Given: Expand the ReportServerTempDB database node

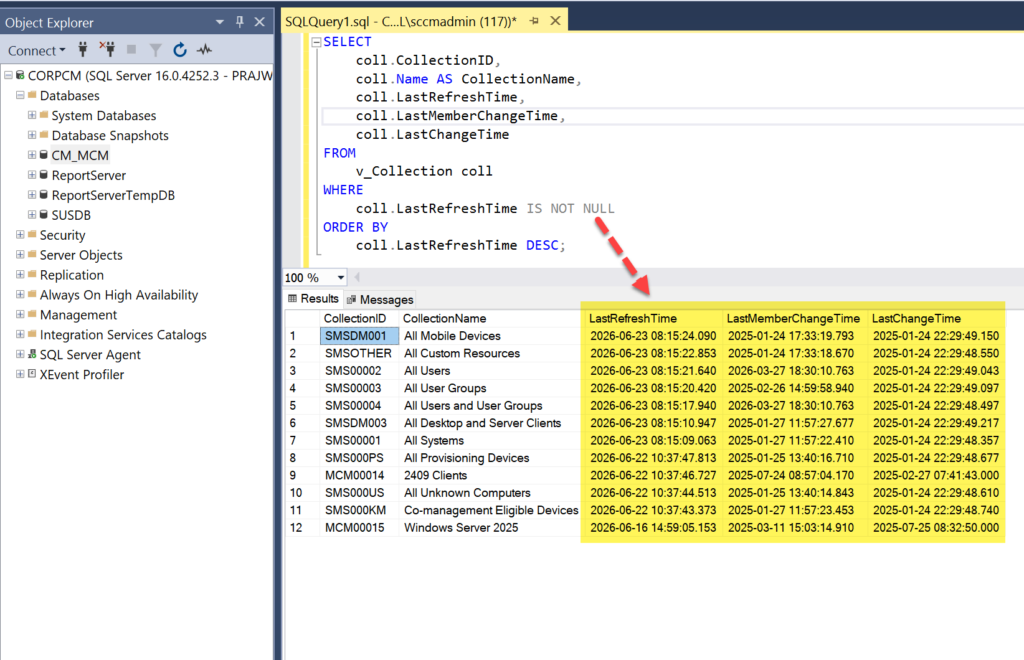Looking at the screenshot, I should click(x=31, y=195).
